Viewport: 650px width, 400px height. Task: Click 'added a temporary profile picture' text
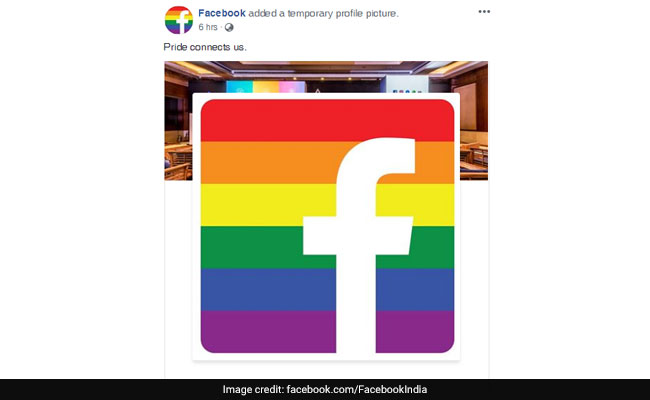point(323,13)
